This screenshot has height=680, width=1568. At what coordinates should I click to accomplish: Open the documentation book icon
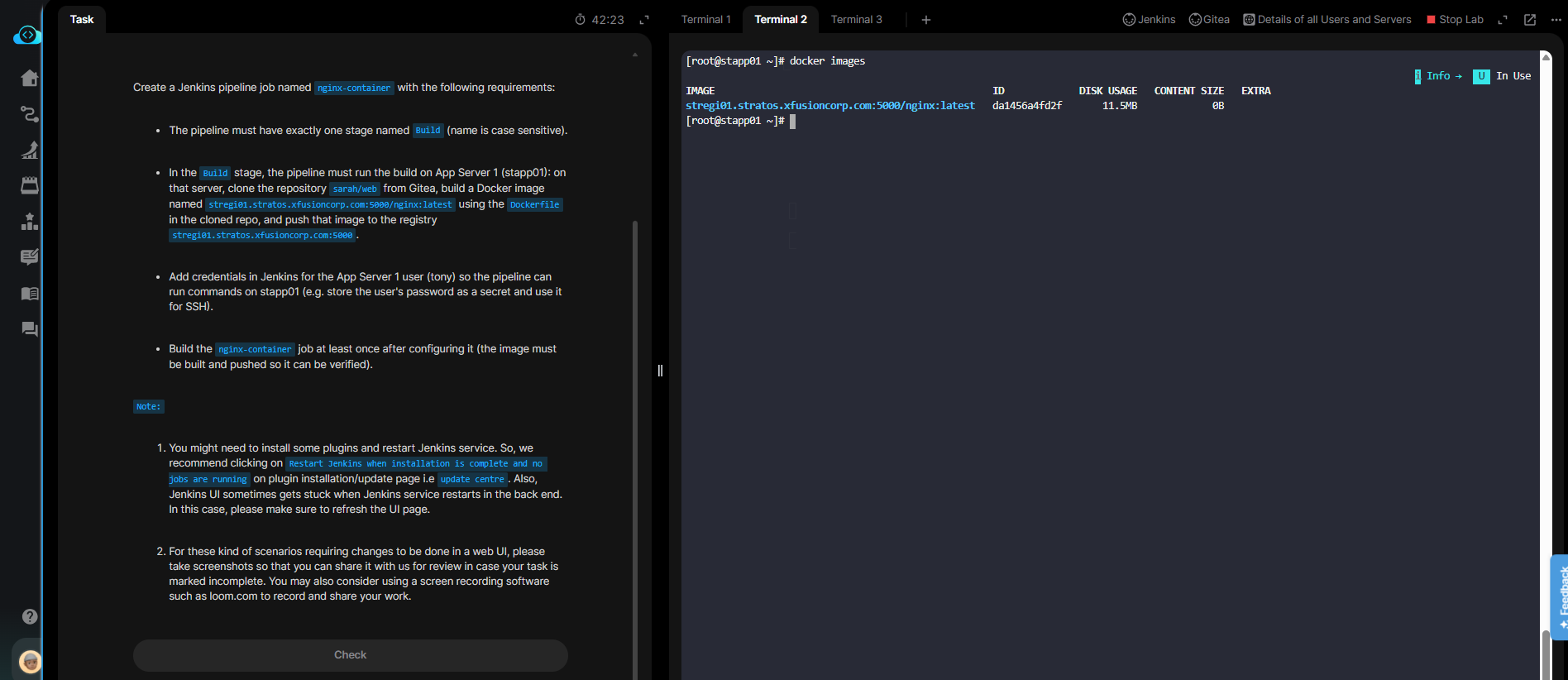pos(30,294)
